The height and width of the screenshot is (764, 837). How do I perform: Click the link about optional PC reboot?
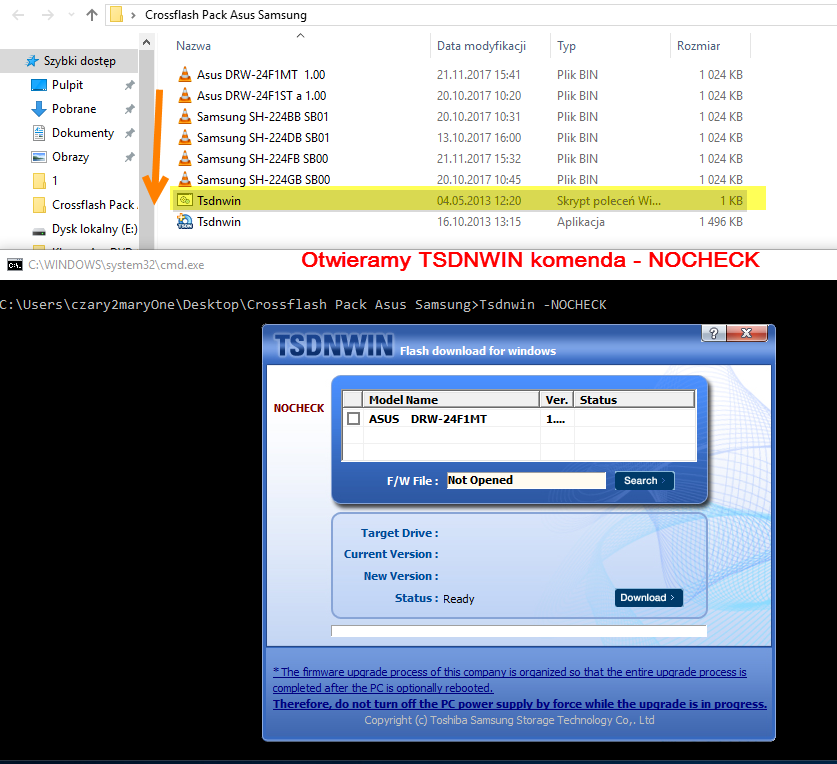(509, 680)
